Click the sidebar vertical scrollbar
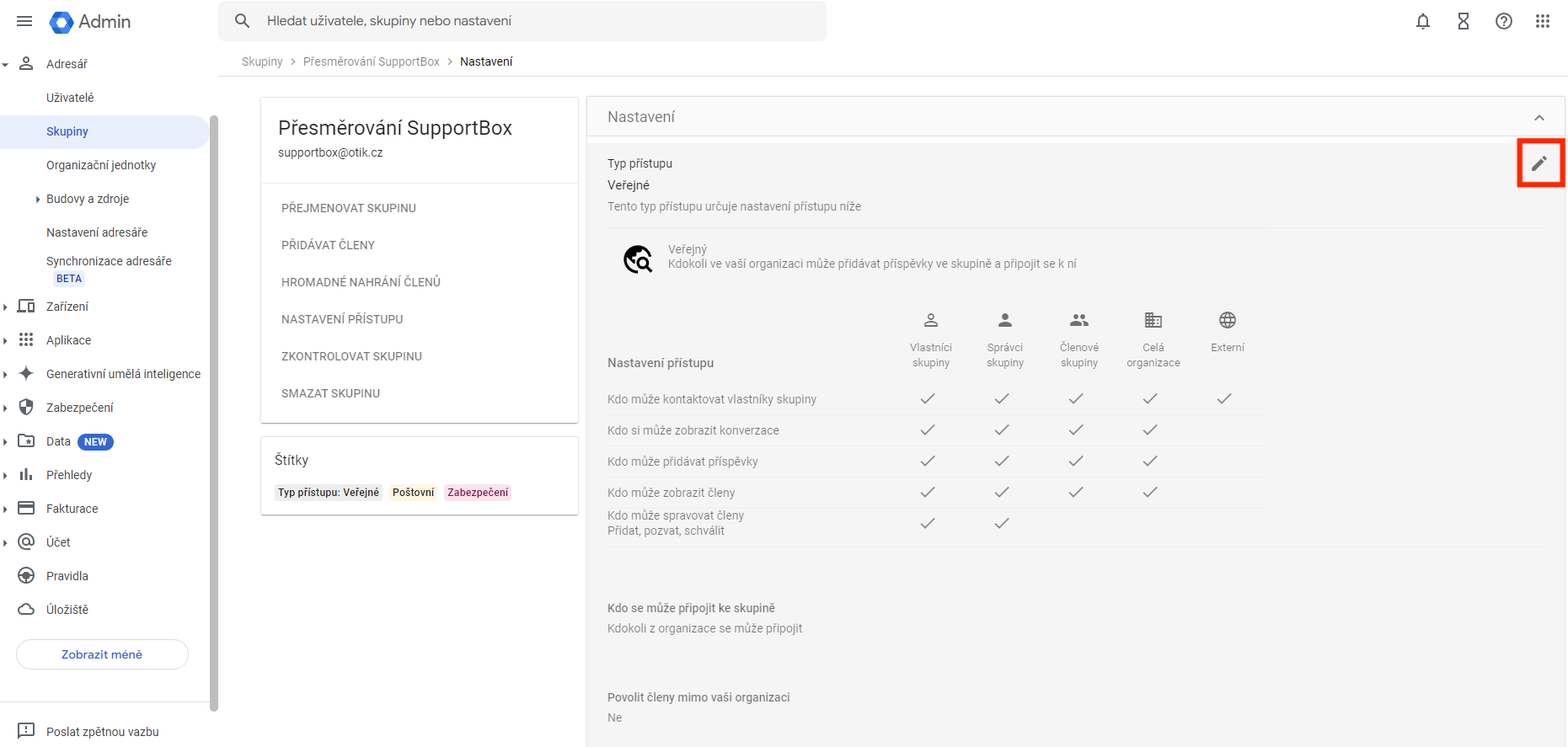The image size is (1568, 747). [x=214, y=413]
